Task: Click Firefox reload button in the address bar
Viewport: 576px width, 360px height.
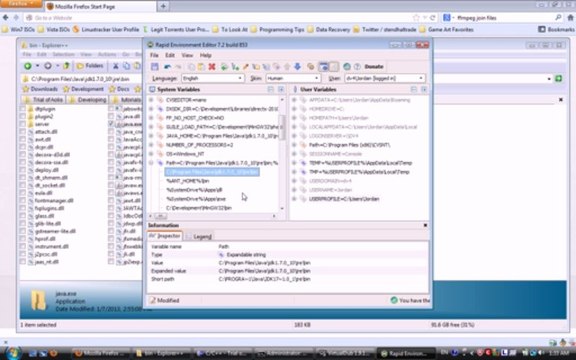Action: pos(433,18)
